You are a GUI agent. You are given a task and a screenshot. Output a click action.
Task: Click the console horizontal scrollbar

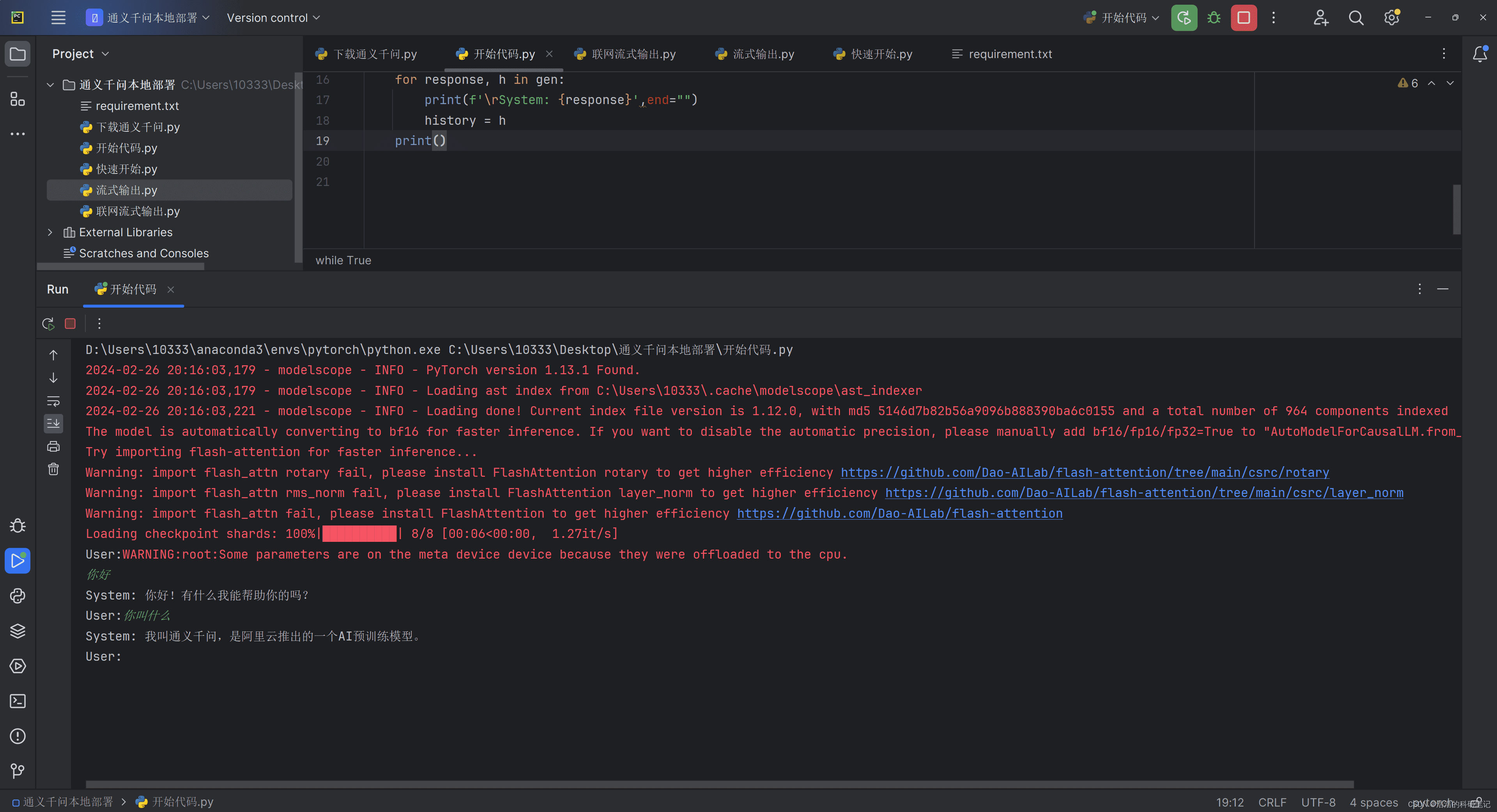tap(719, 784)
